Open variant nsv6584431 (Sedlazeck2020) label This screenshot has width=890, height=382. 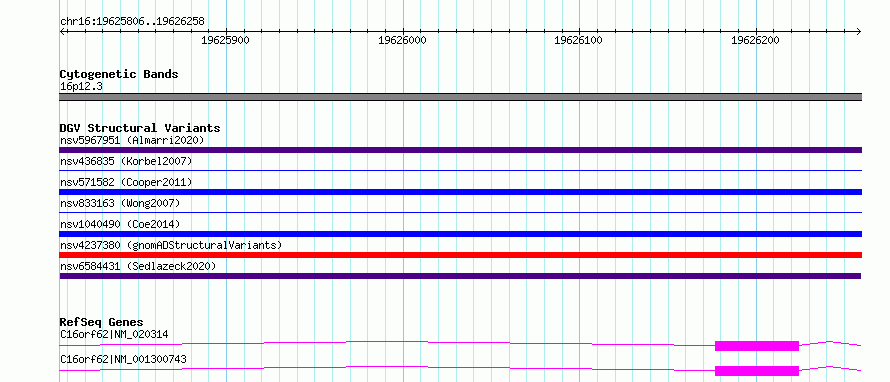point(138,266)
